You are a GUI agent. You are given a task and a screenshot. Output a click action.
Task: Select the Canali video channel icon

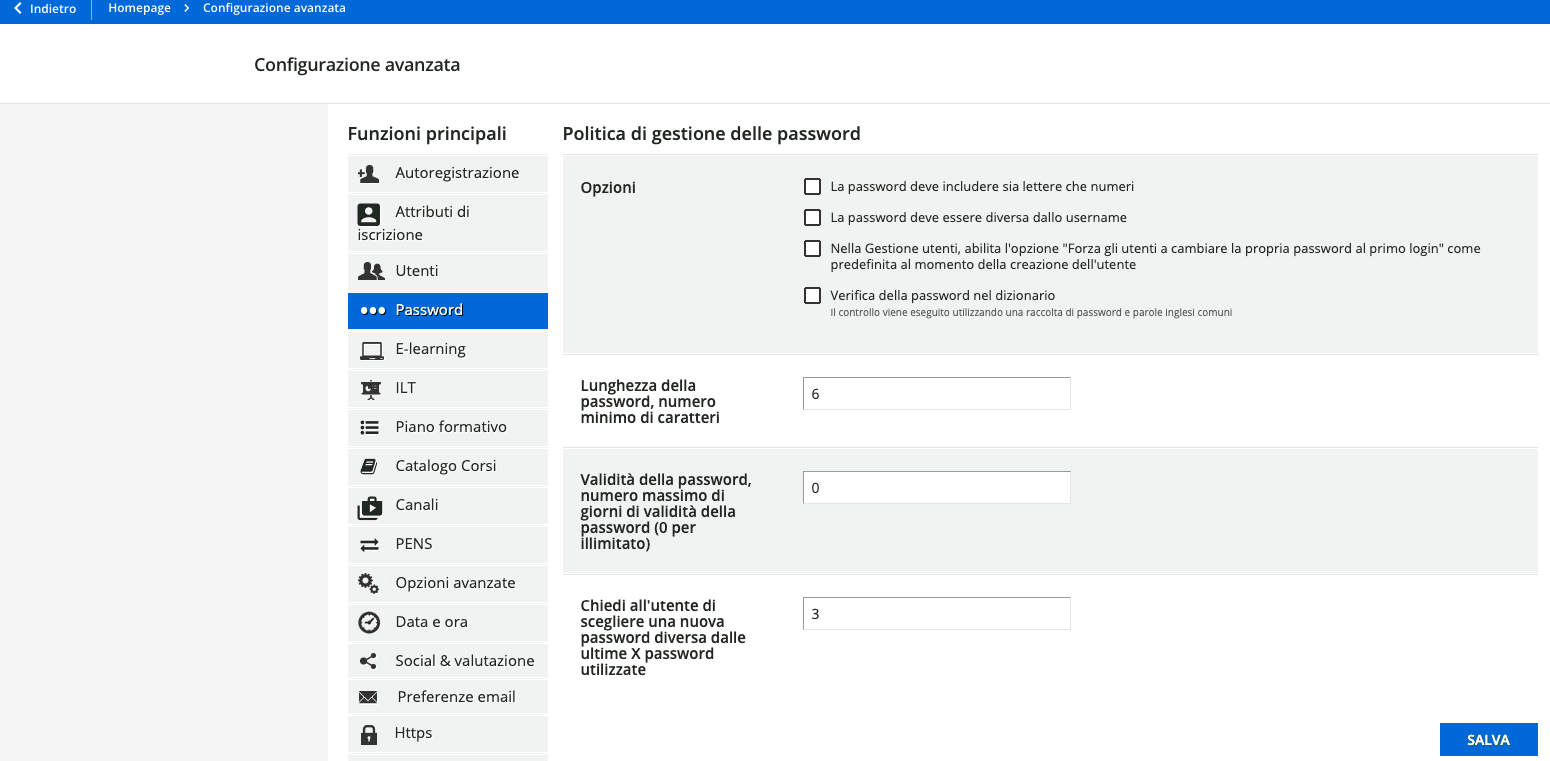coord(368,505)
